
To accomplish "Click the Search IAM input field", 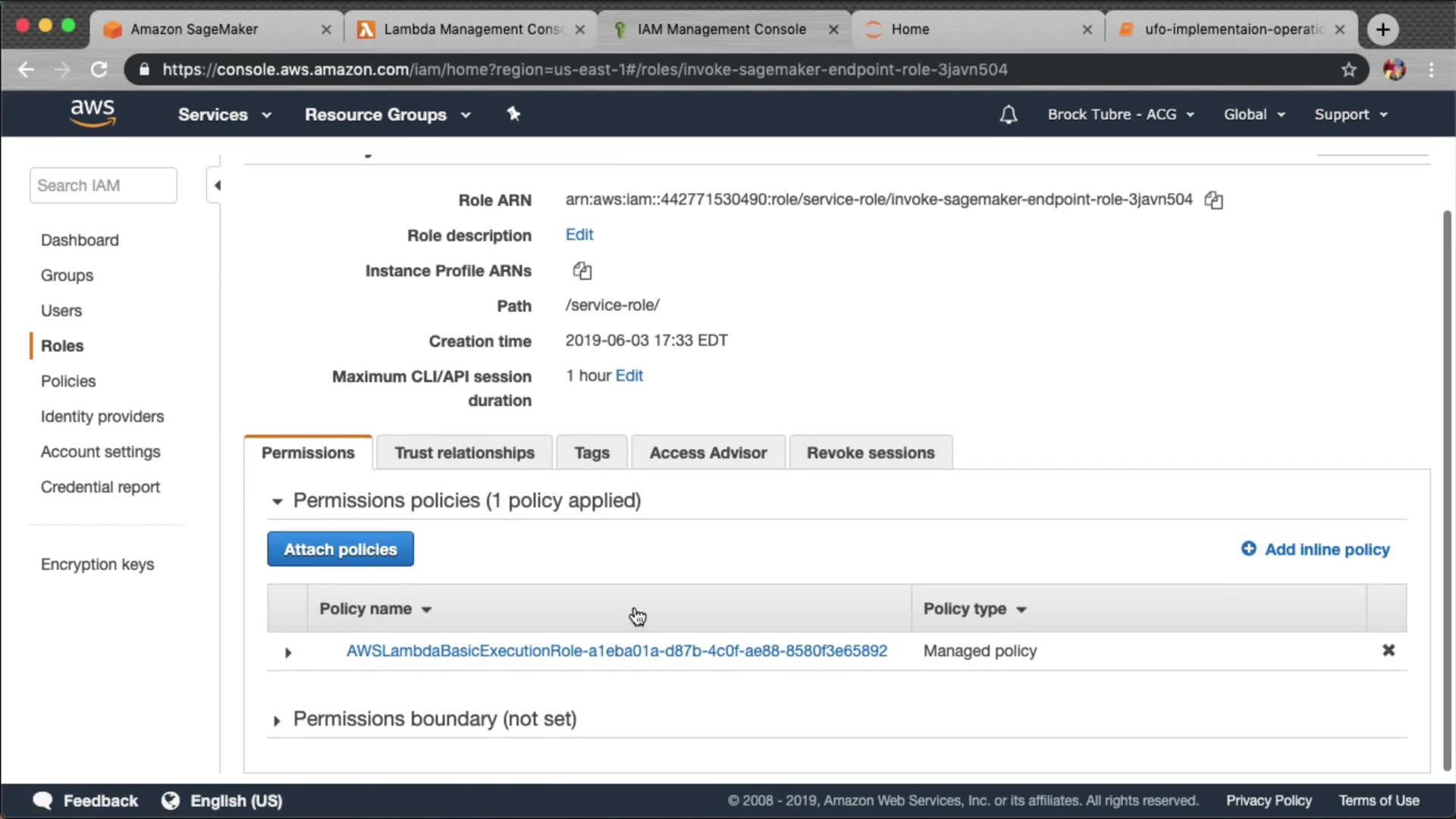I will pos(103,186).
